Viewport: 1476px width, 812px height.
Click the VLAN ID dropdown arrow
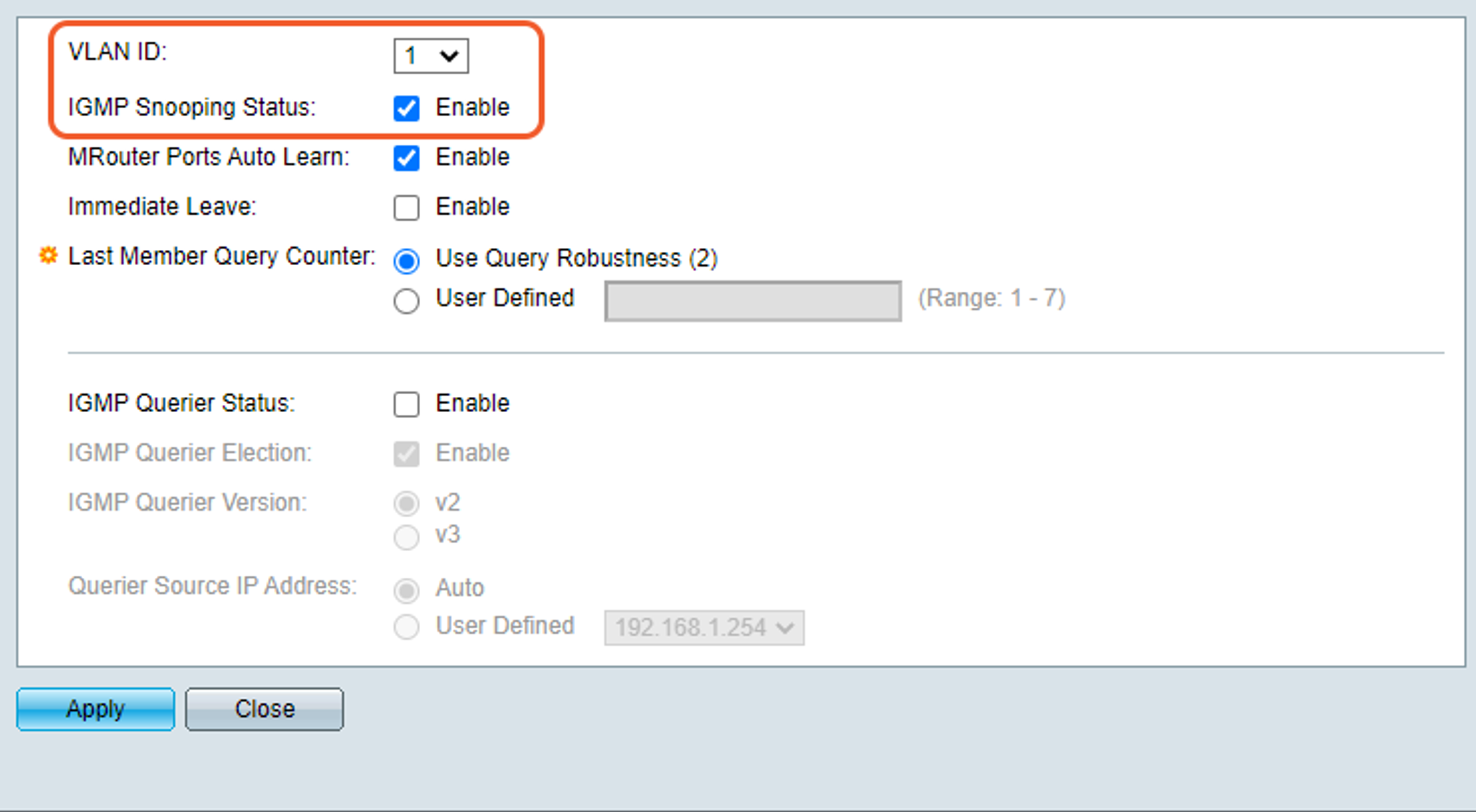click(x=450, y=55)
